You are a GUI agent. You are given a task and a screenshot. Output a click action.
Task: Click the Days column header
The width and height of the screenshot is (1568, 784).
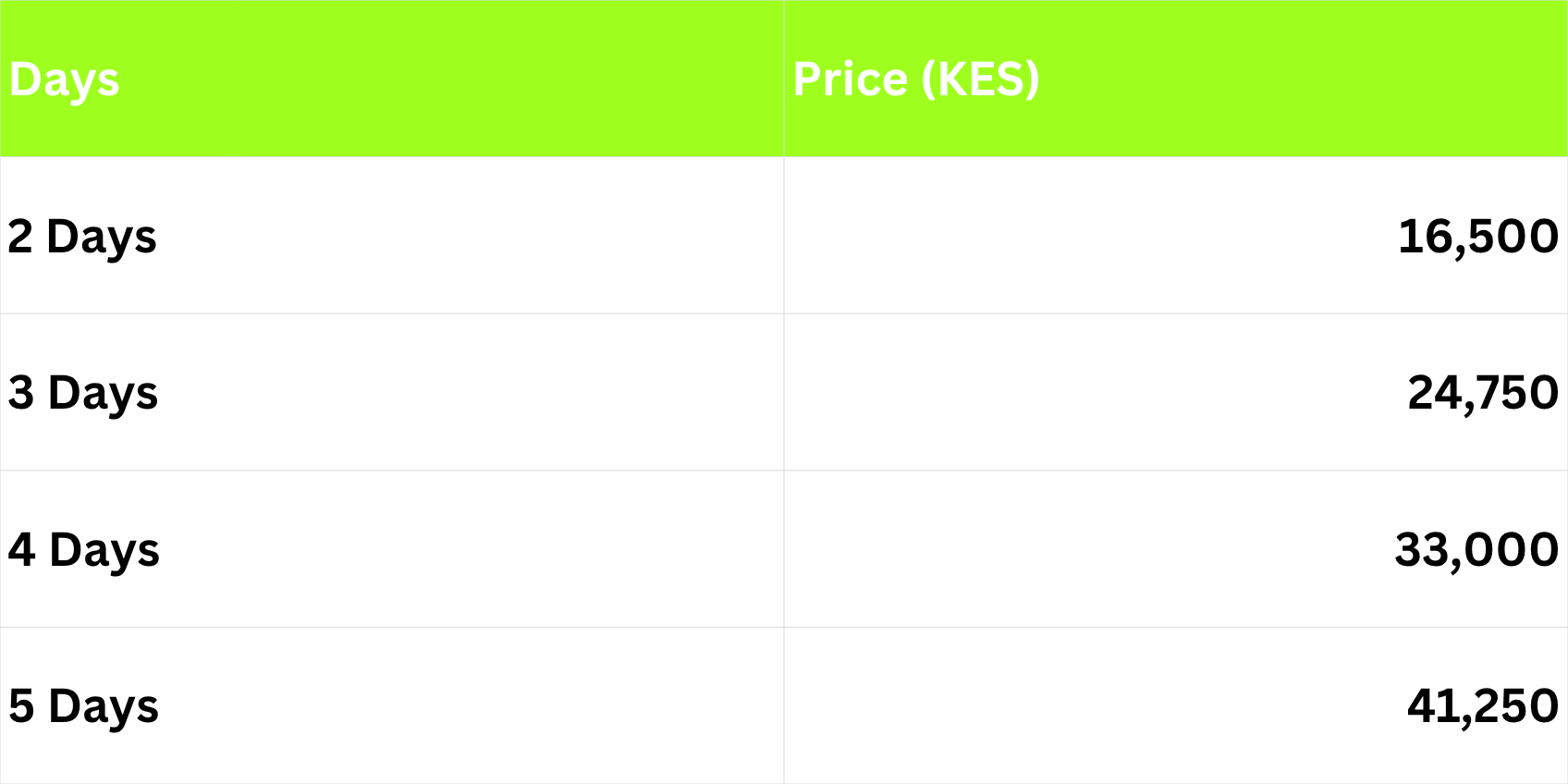coord(65,80)
